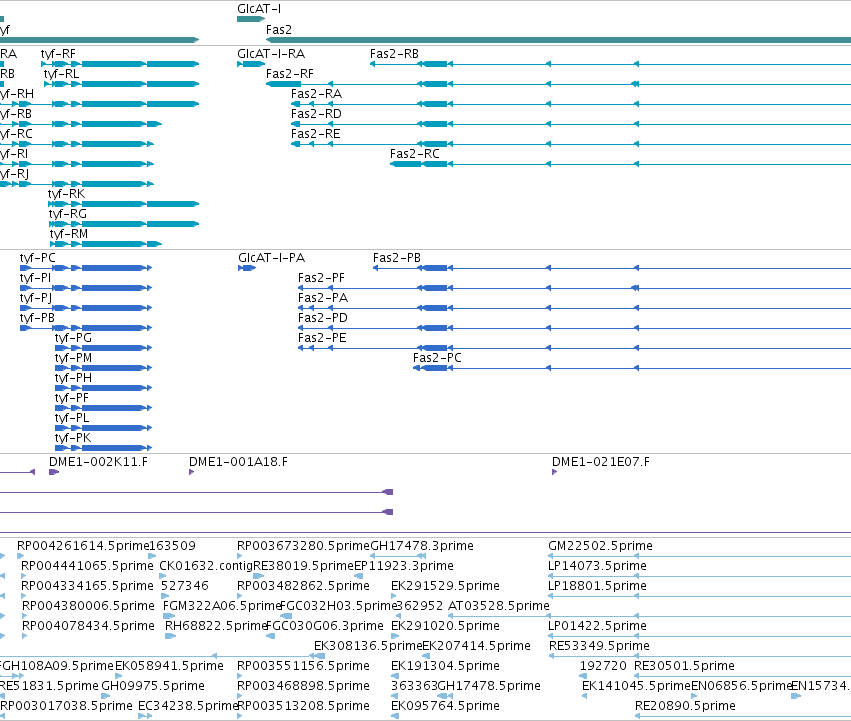Select DME1-021E07.F feature label
This screenshot has height=721, width=851.
[x=600, y=462]
